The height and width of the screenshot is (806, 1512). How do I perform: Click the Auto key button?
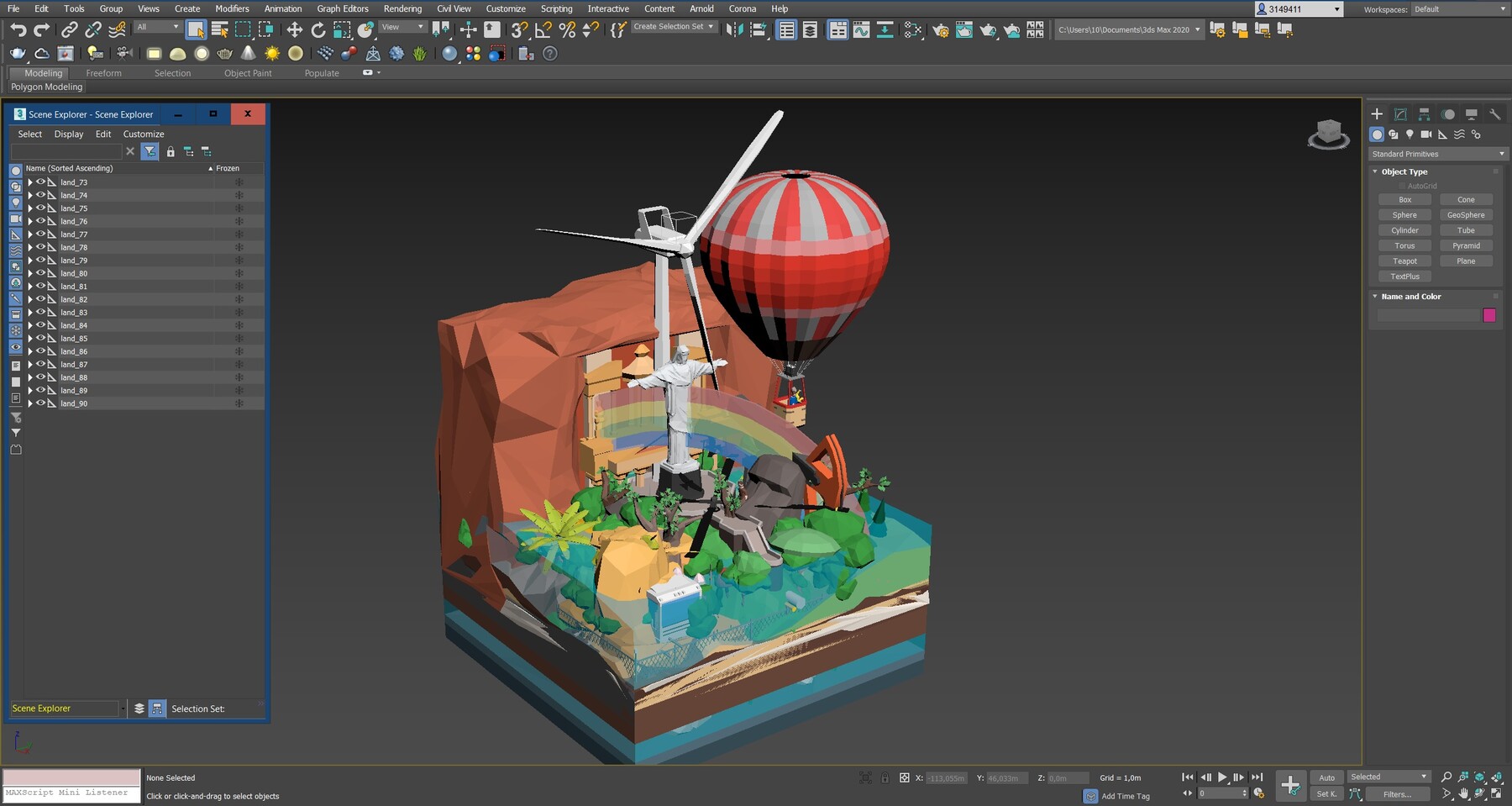[x=1326, y=777]
